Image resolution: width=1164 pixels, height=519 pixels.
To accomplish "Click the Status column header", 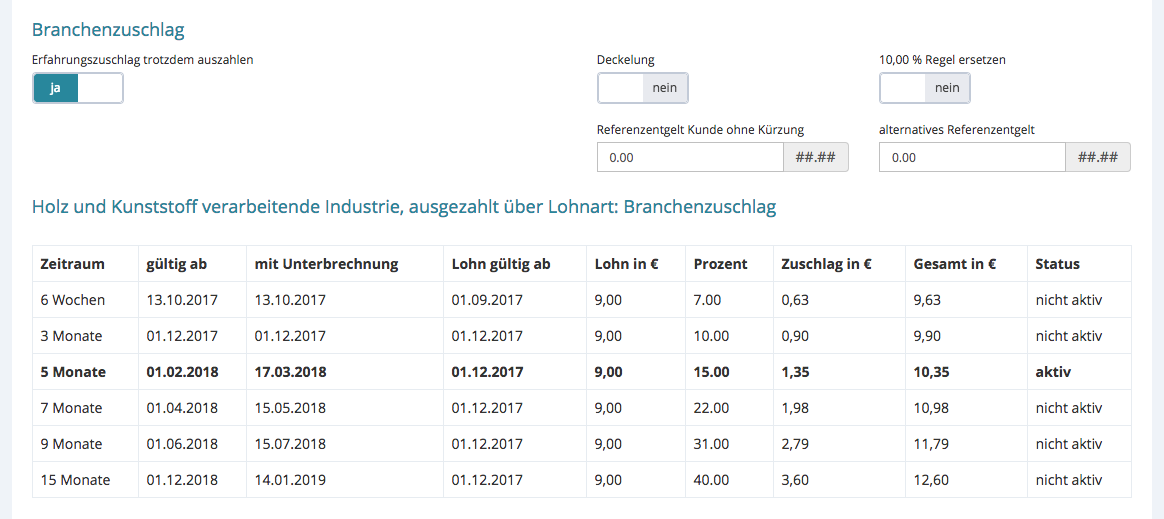I will click(1057, 264).
